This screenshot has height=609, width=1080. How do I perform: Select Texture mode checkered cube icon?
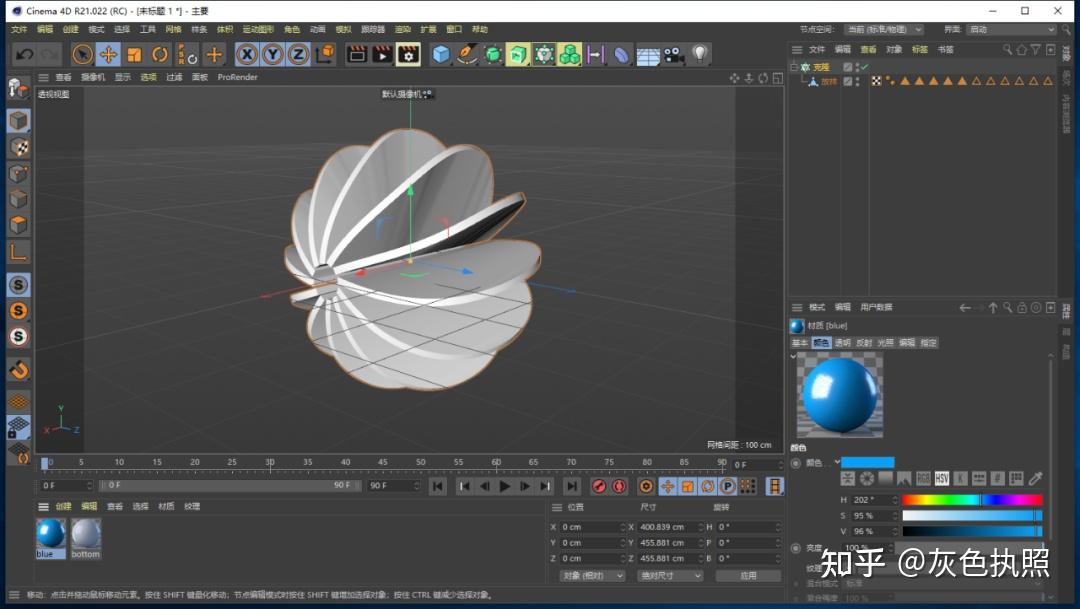[x=19, y=147]
